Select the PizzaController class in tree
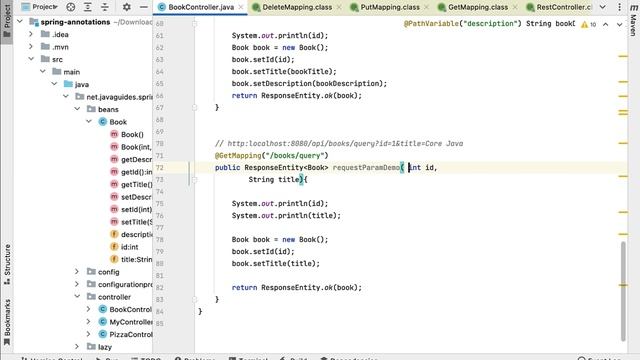 pos(131,334)
